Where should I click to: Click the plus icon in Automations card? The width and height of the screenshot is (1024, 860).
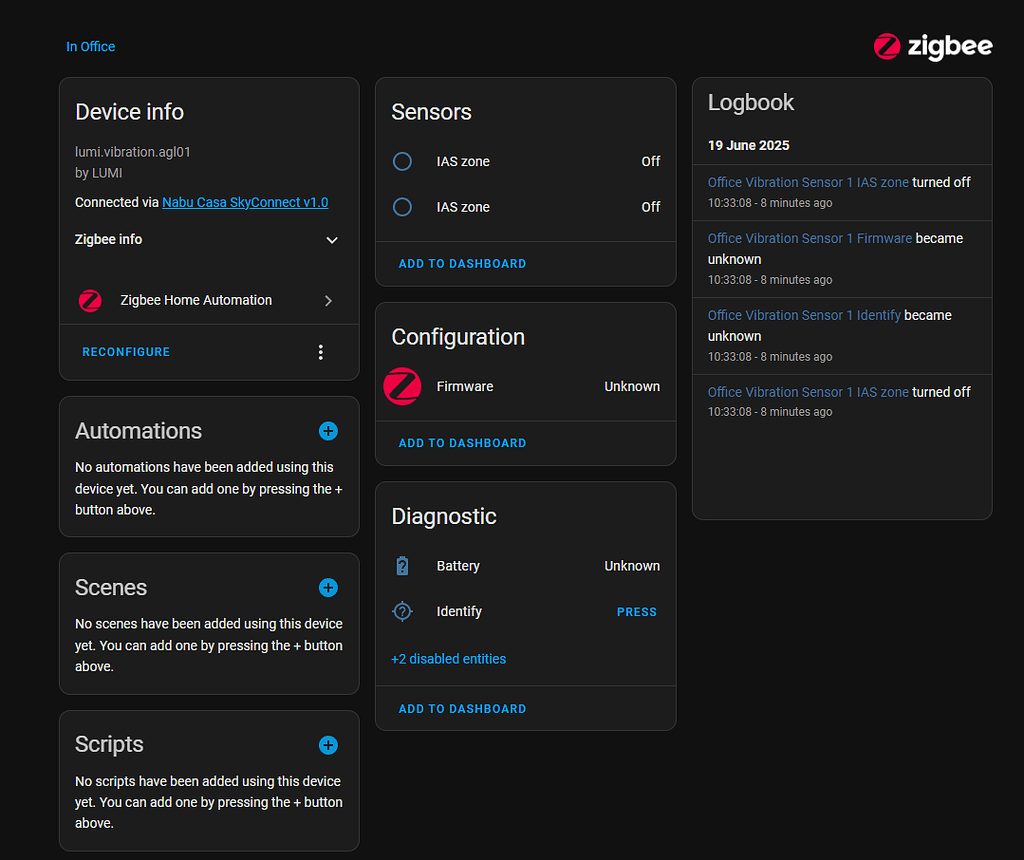pos(328,431)
